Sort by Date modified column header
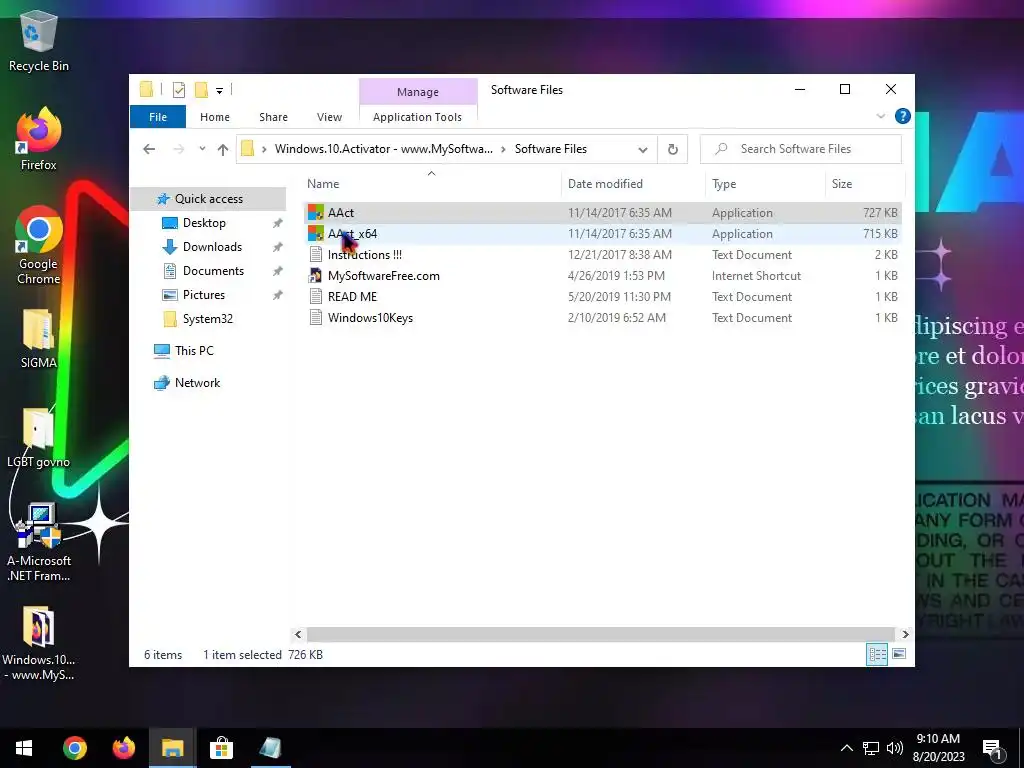This screenshot has height=768, width=1024. (x=633, y=184)
